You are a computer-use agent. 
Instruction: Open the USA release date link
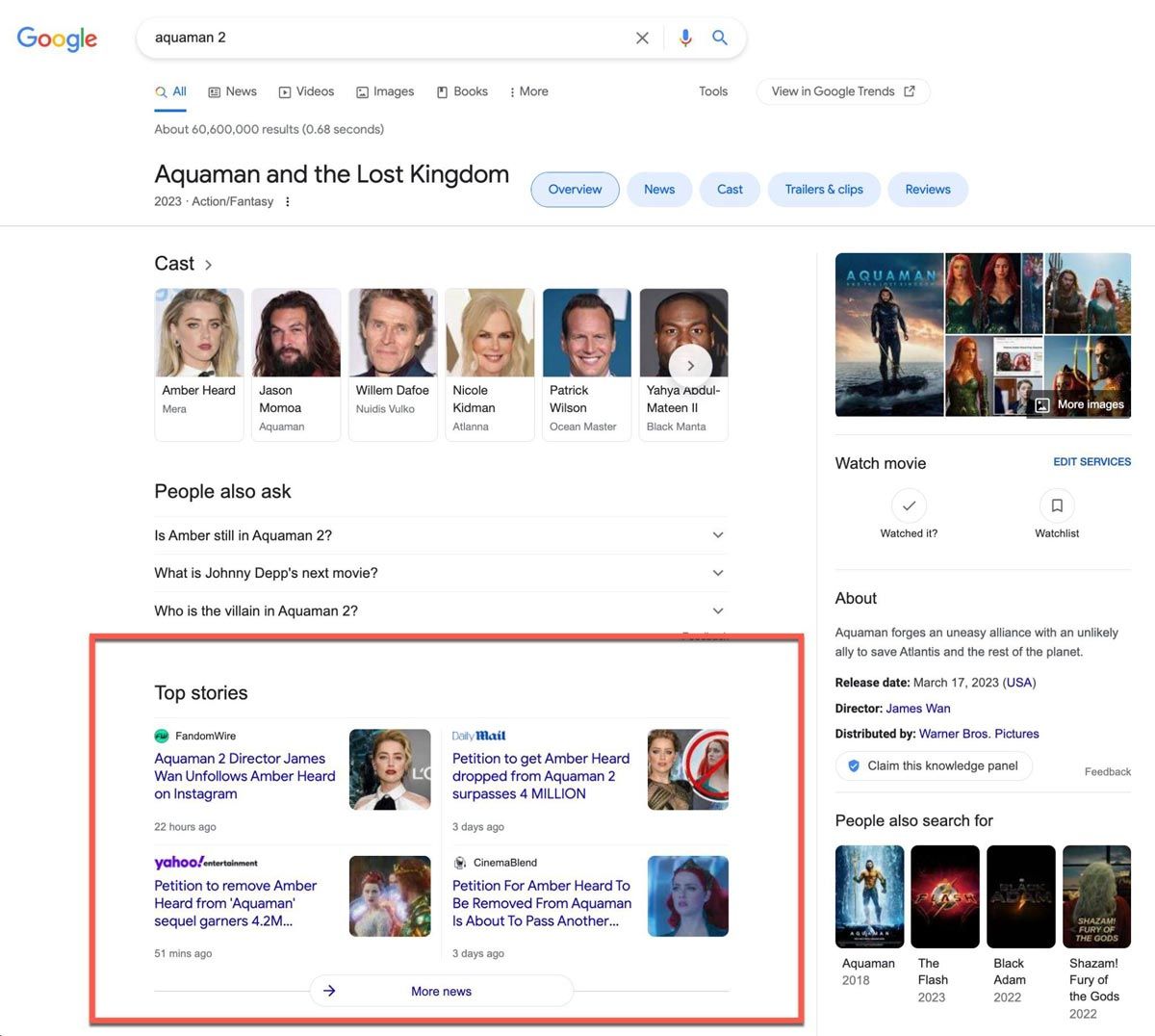[x=1018, y=683]
